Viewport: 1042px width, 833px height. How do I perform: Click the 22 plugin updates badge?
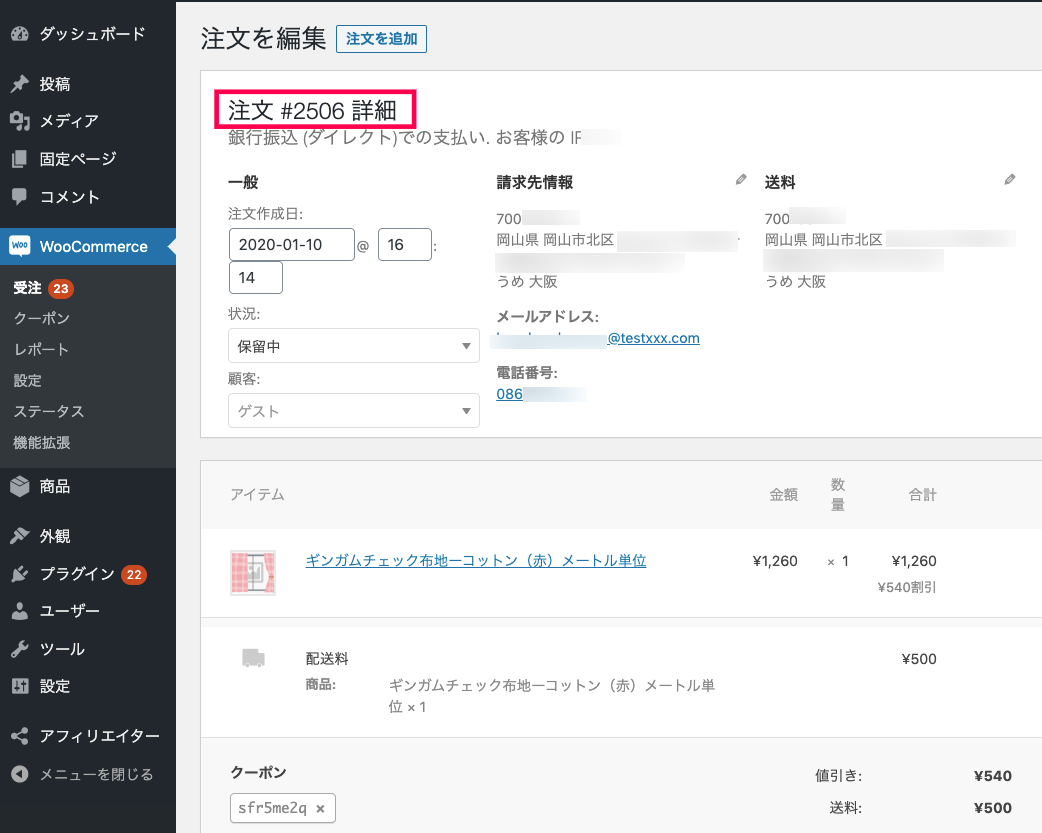click(x=134, y=575)
